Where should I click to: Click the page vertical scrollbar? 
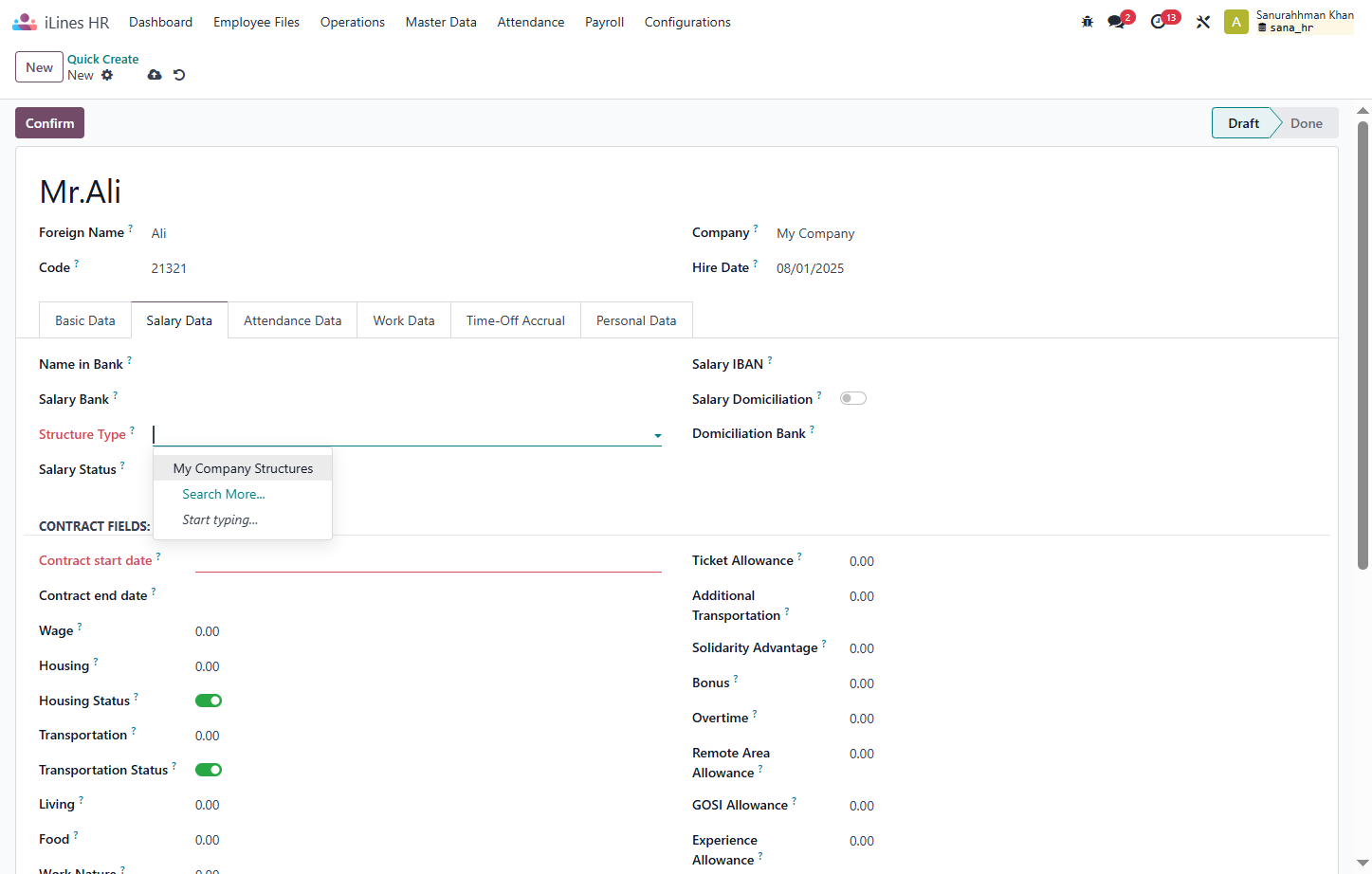click(x=1363, y=346)
